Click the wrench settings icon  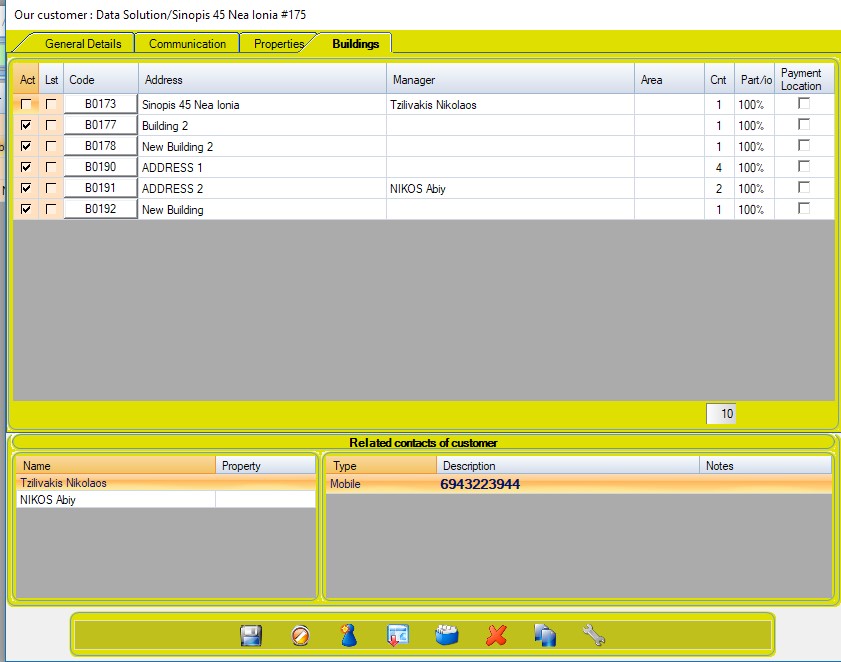593,636
